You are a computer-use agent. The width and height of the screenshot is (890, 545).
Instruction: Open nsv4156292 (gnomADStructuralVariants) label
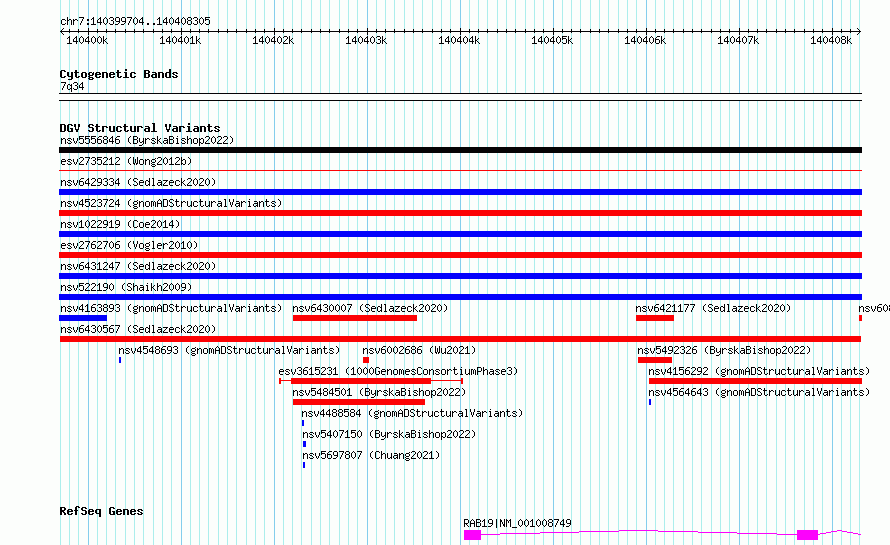pyautogui.click(x=759, y=371)
